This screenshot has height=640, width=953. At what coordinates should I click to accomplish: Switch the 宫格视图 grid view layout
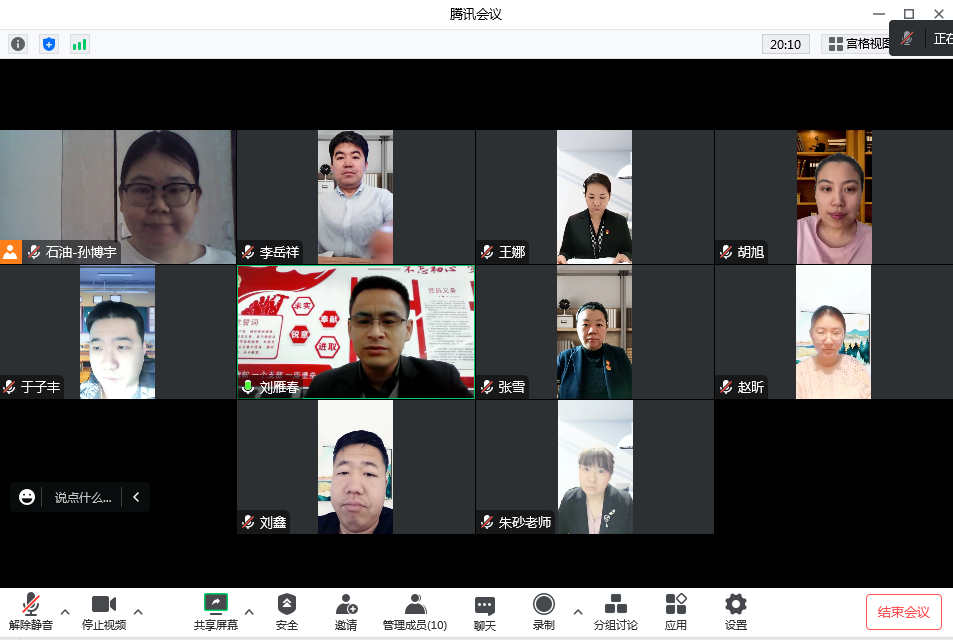coord(855,44)
